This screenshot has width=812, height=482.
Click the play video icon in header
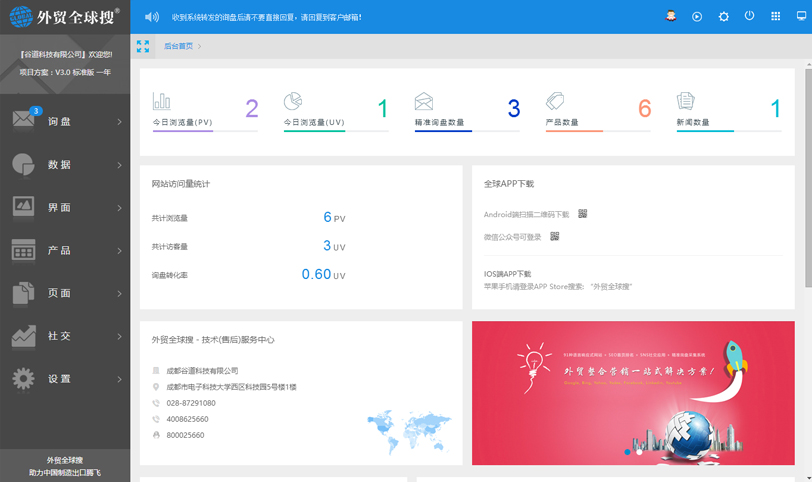(697, 17)
